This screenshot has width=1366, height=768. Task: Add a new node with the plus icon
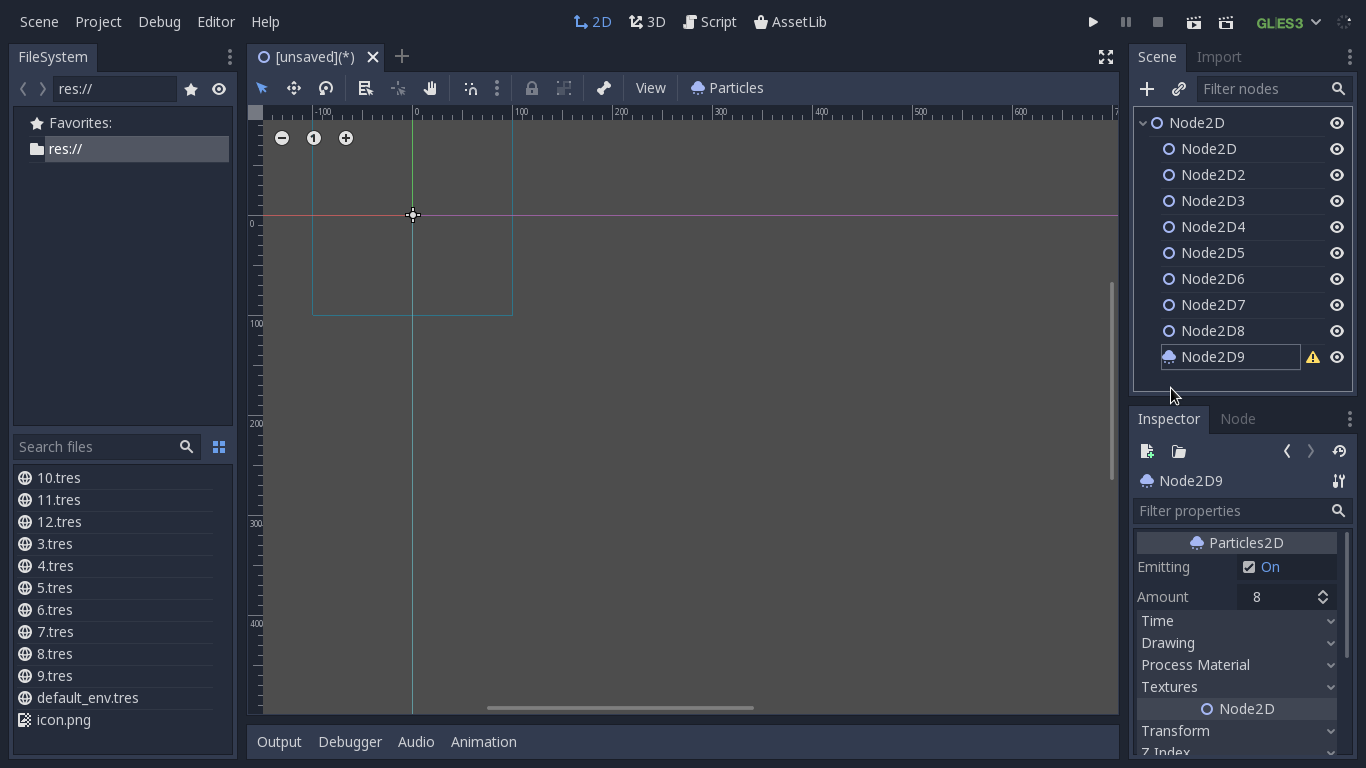point(1147,89)
